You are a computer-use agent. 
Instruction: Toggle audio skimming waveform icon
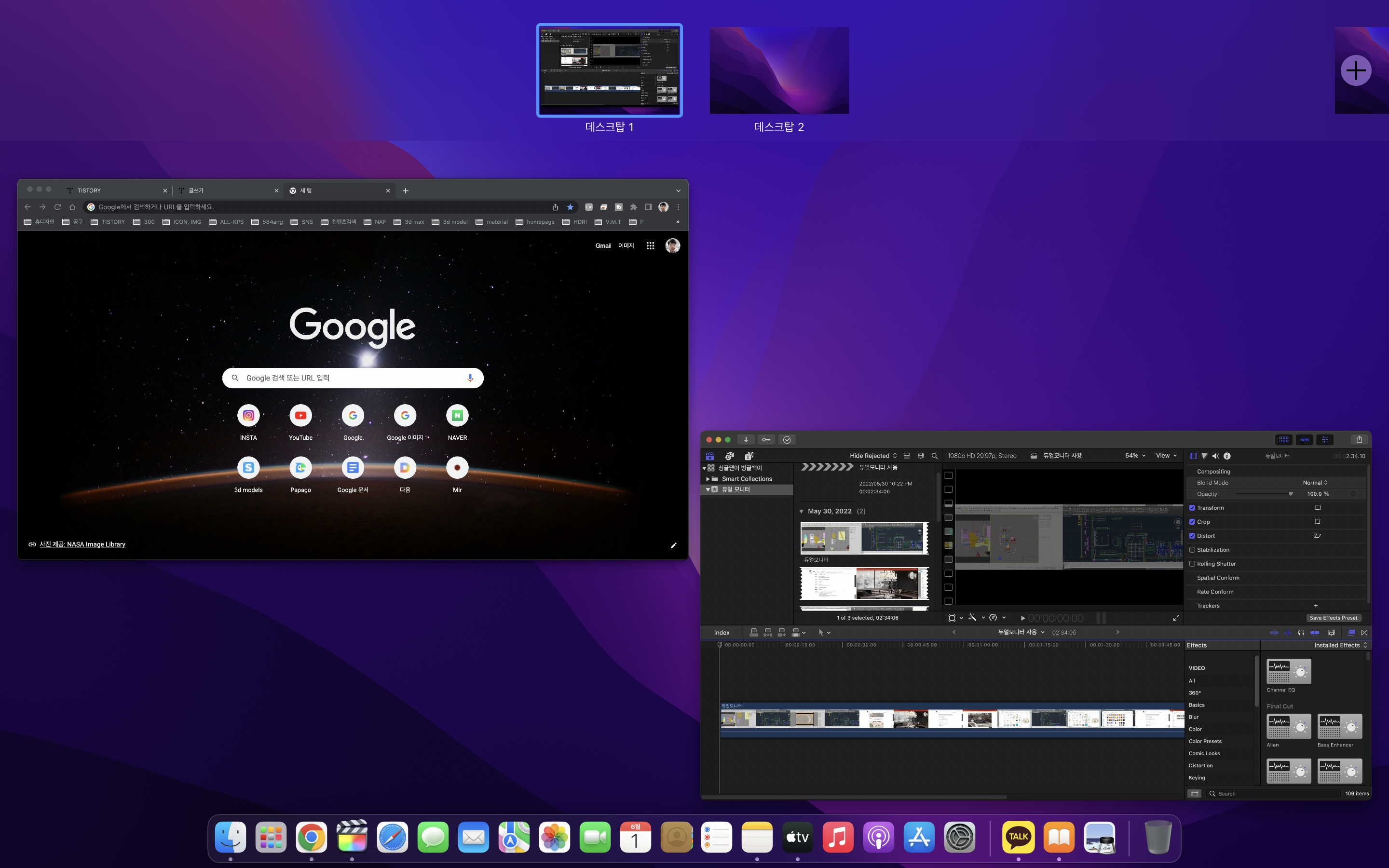[1288, 633]
